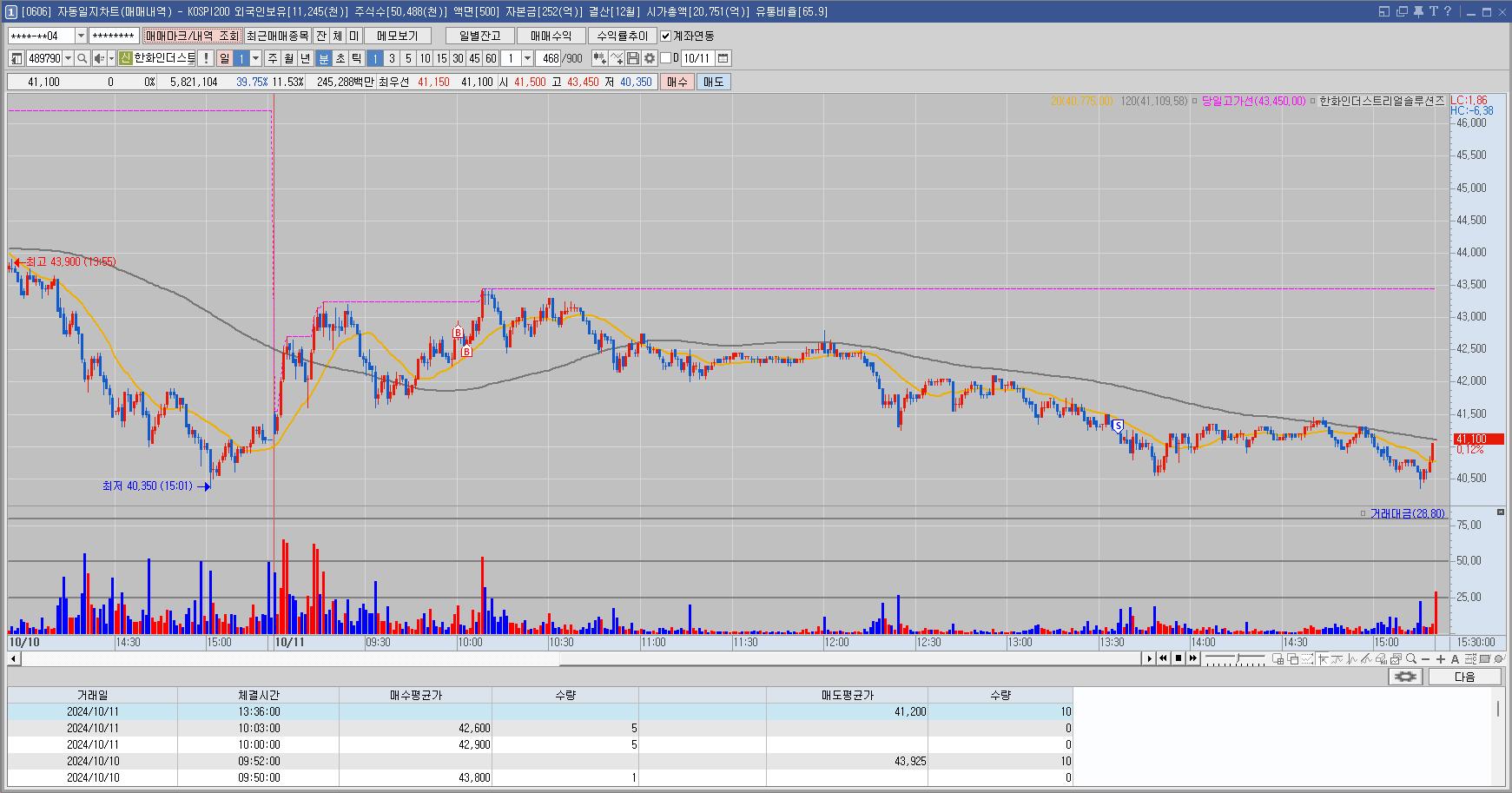This screenshot has width=1512, height=793.
Task: Click the 매매수익 button
Action: click(551, 36)
